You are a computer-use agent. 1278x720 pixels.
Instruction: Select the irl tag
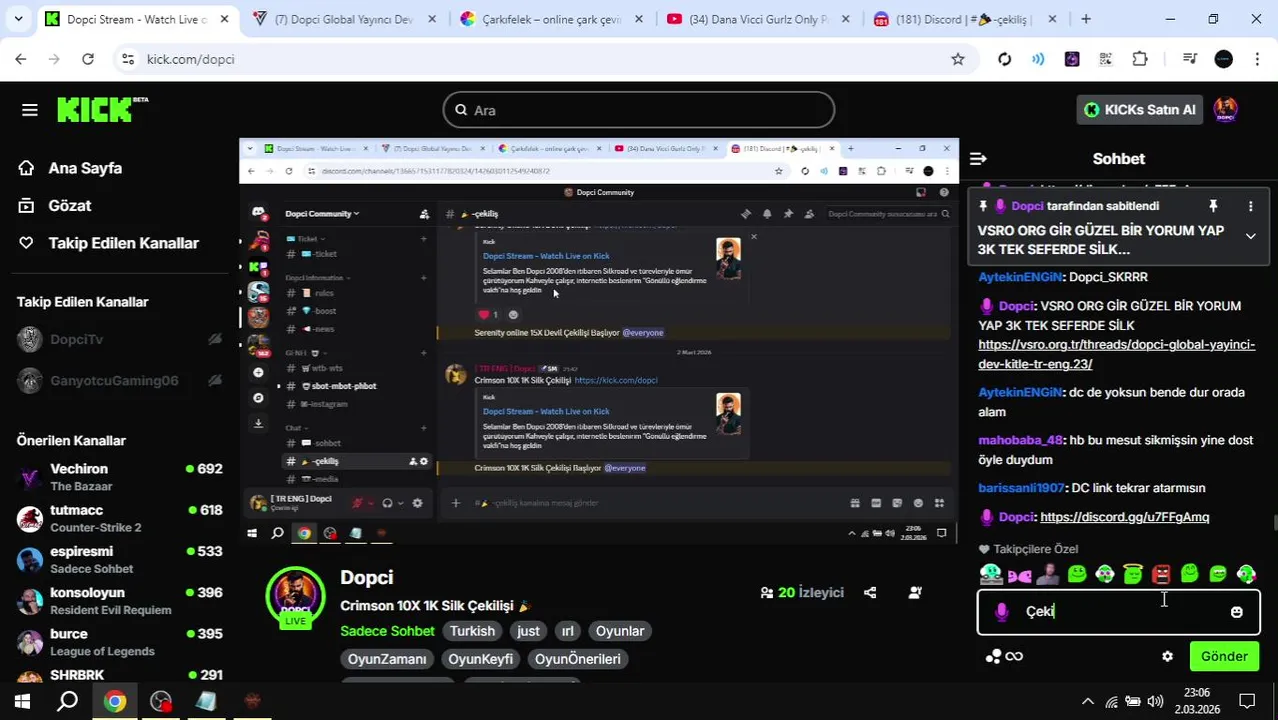point(567,631)
